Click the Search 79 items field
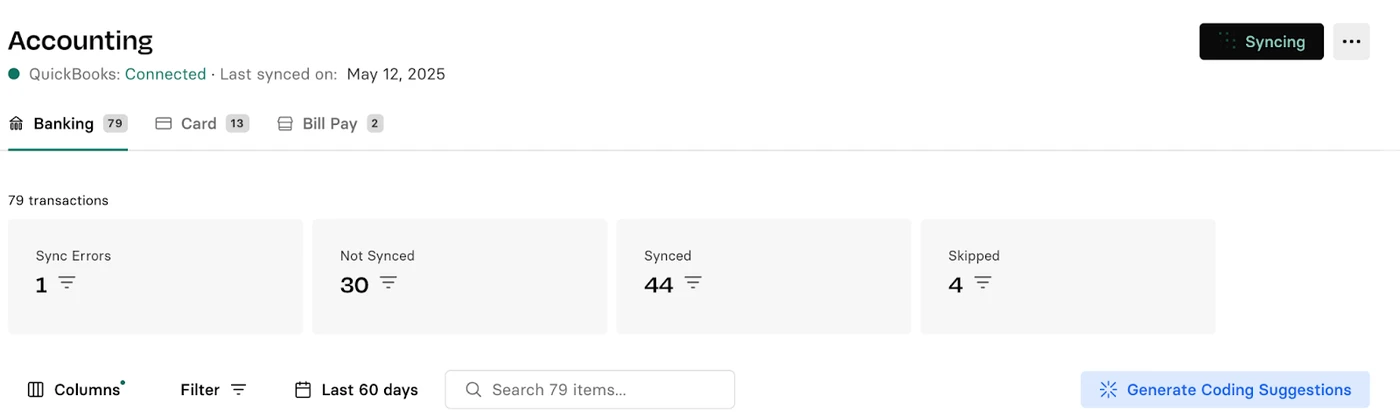This screenshot has width=1400, height=417. (590, 390)
